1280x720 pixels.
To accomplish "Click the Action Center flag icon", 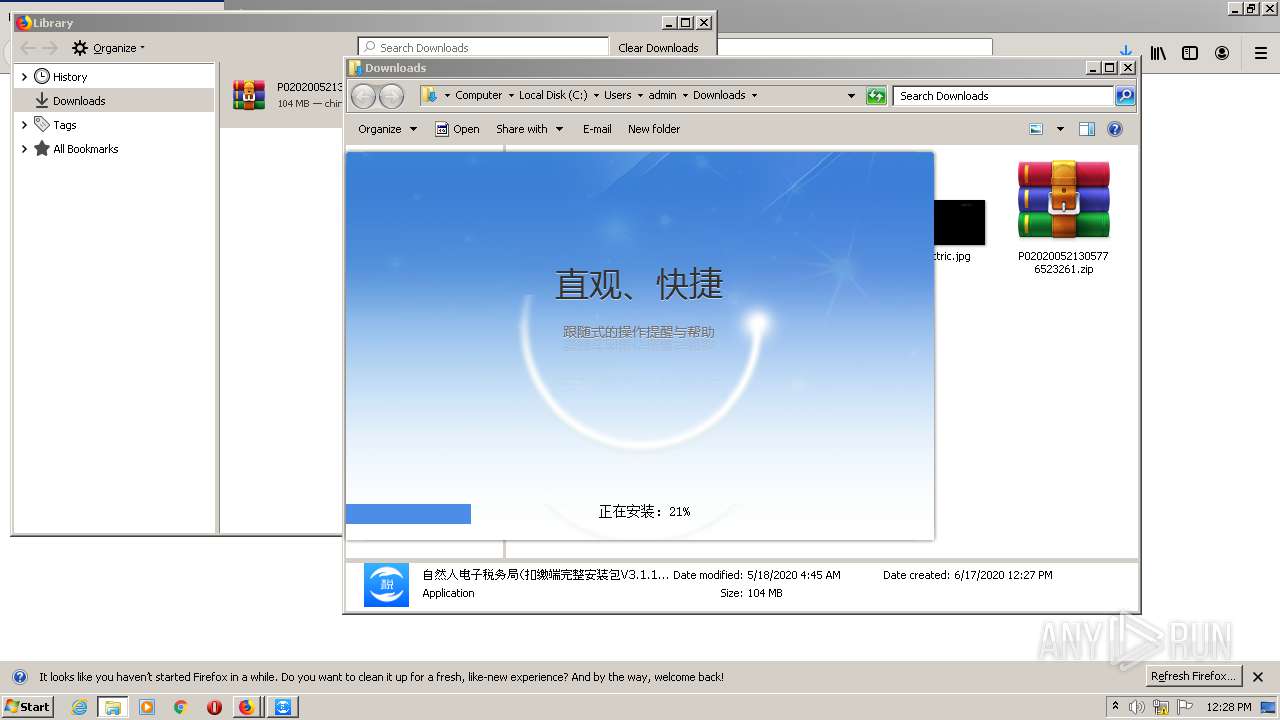I will point(1185,707).
